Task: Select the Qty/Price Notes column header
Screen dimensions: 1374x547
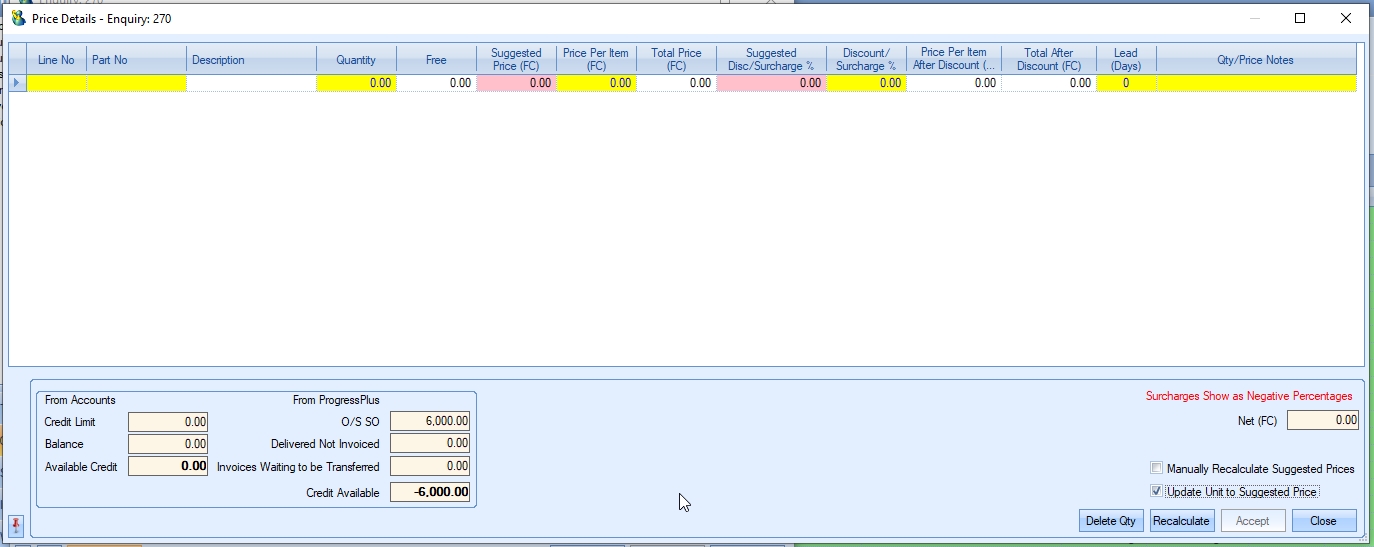Action: tap(1256, 60)
